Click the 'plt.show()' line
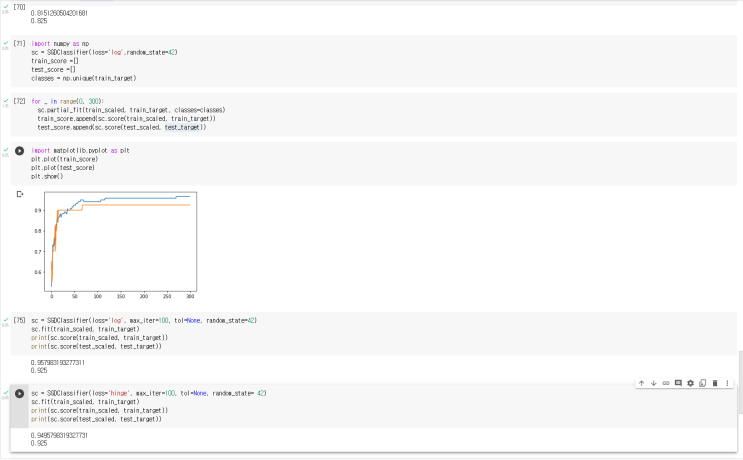This screenshot has height=460, width=743. click(47, 176)
